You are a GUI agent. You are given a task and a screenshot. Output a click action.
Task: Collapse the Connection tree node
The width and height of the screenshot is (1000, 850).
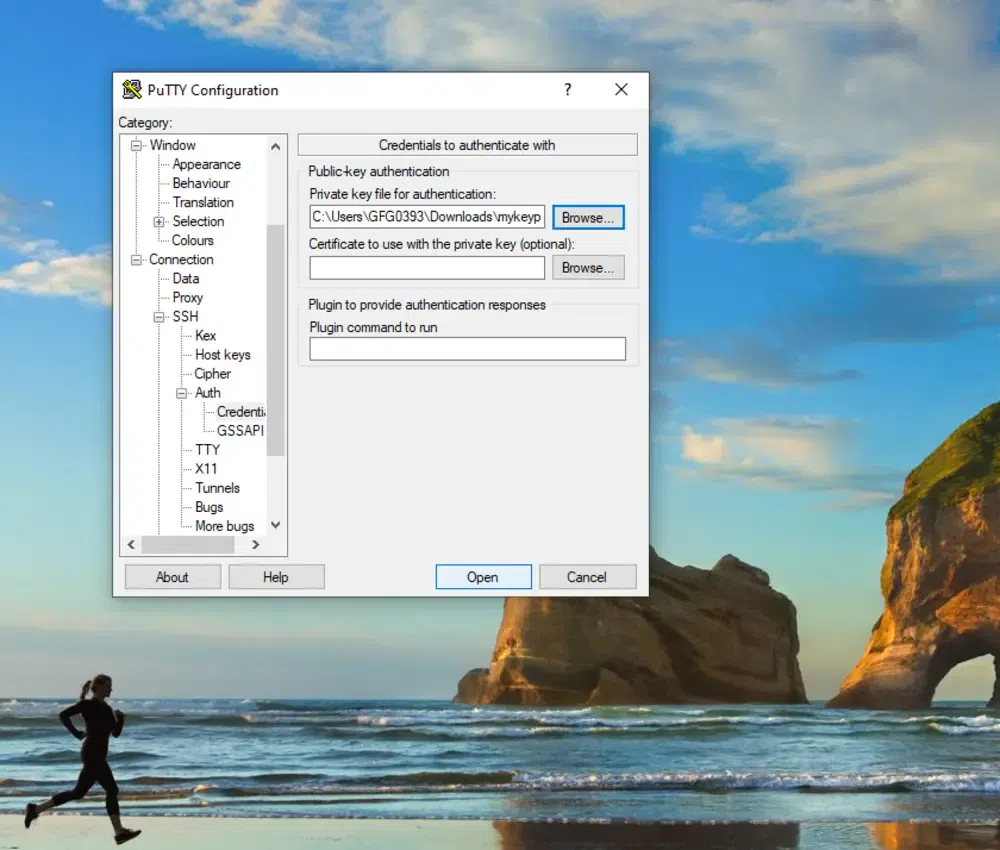click(x=136, y=260)
